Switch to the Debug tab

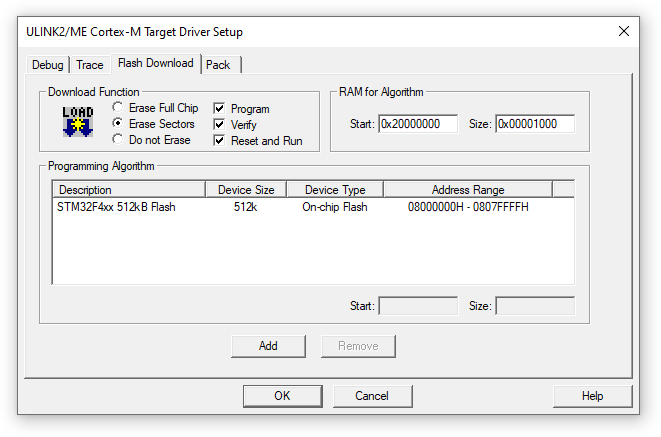point(48,65)
